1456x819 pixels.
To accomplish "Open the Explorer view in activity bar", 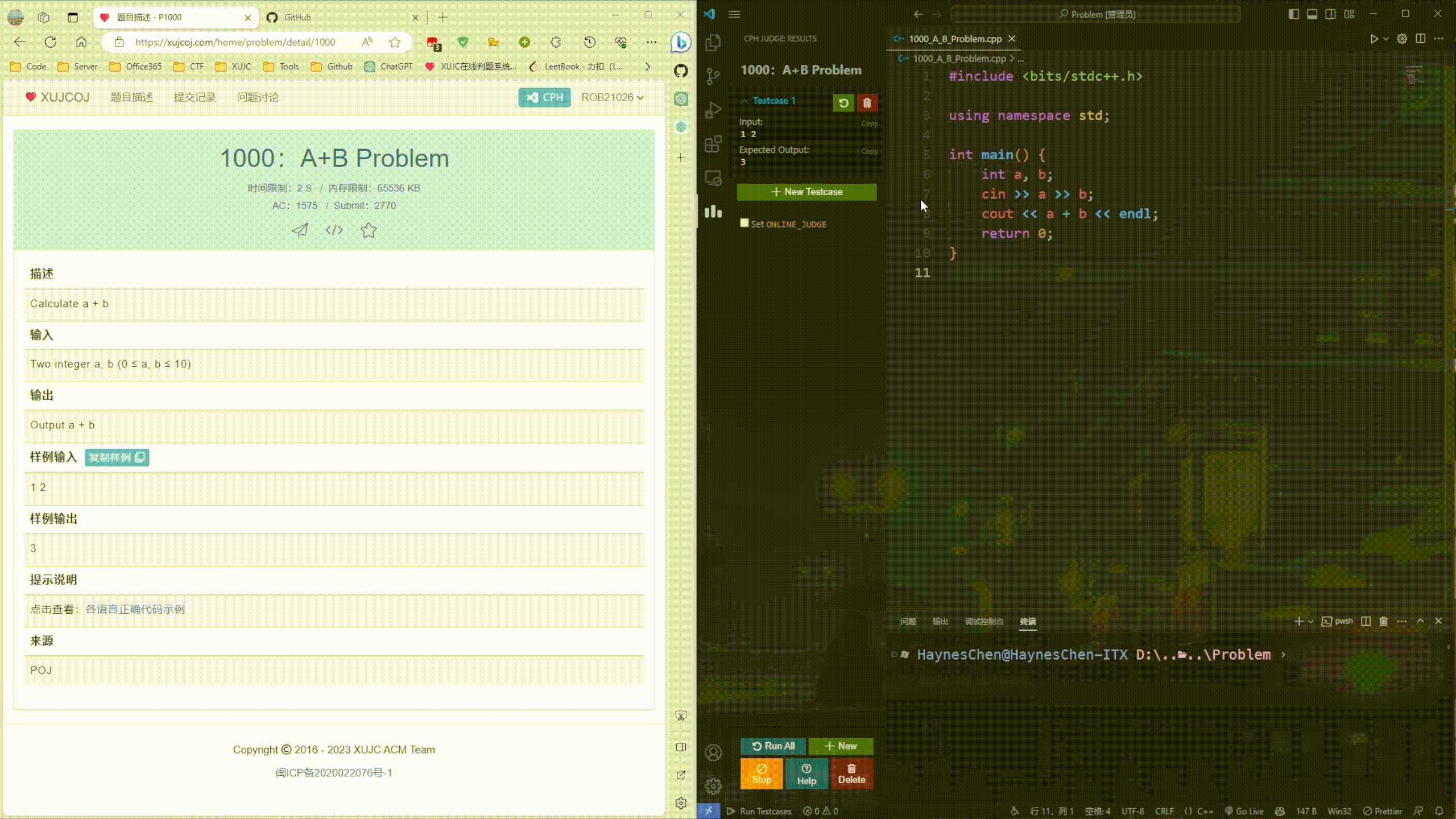I will pos(713,43).
